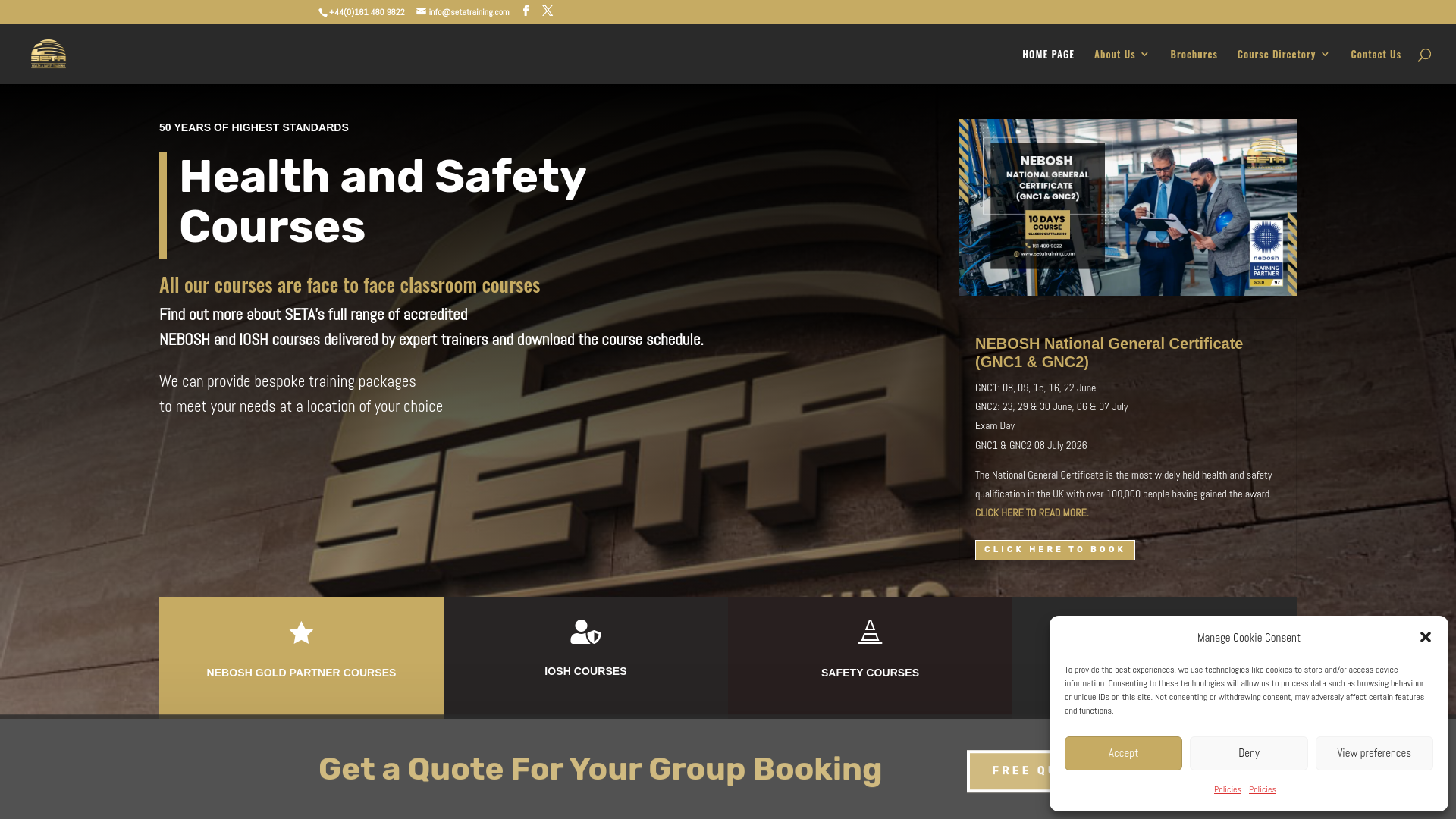Open the Facebook social icon
1456x819 pixels.
(x=526, y=11)
